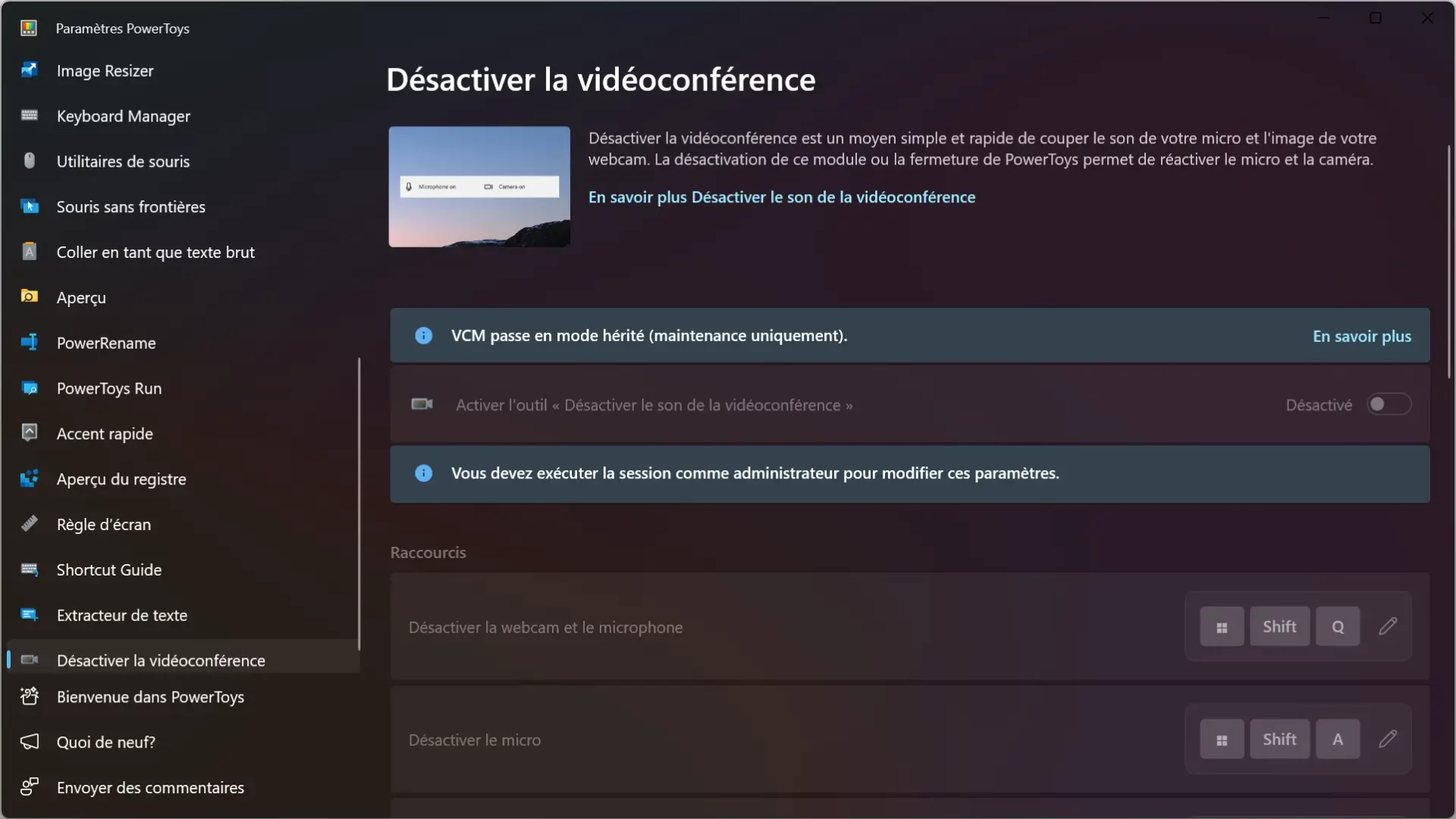Expand microphone shortcut edit pencil

tap(1388, 739)
